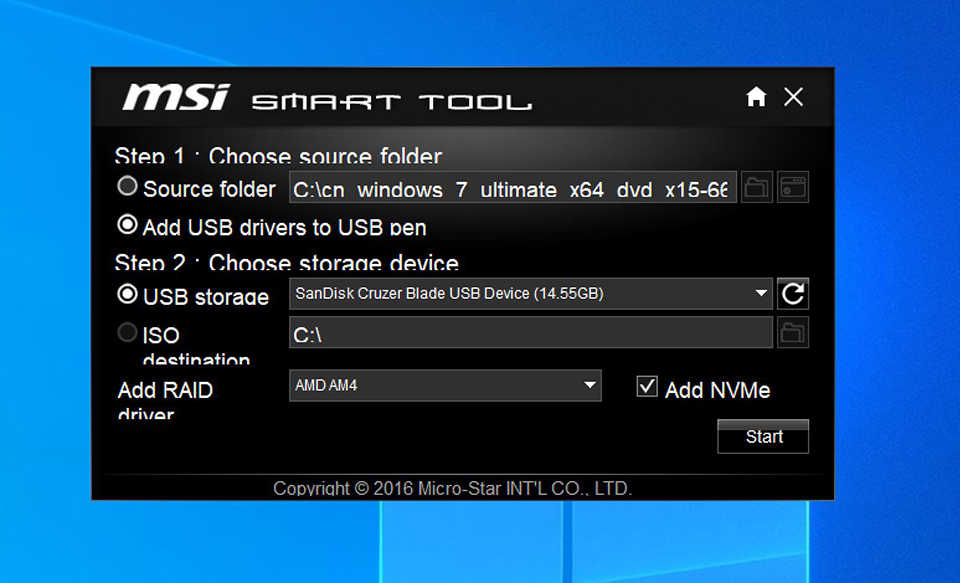The width and height of the screenshot is (960, 583).
Task: Click the Copyright 2016 Micro-Star text
Action: tap(452, 488)
